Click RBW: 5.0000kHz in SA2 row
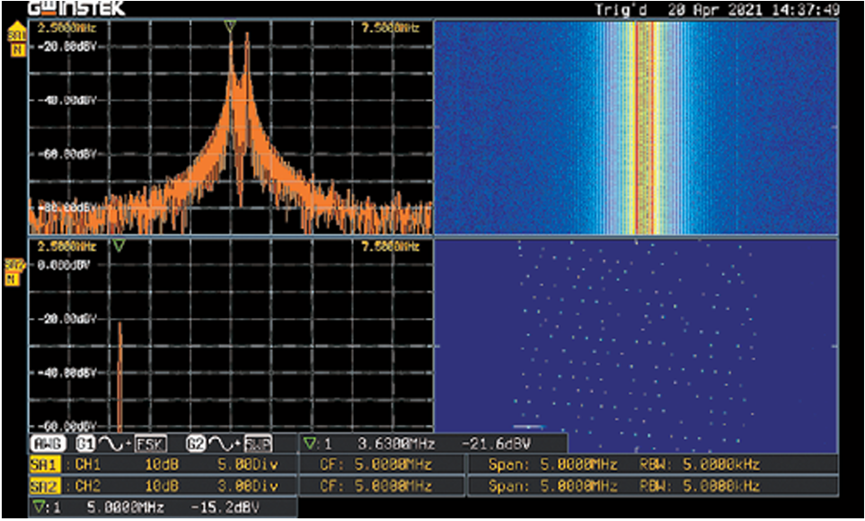The height and width of the screenshot is (521, 865). click(700, 486)
